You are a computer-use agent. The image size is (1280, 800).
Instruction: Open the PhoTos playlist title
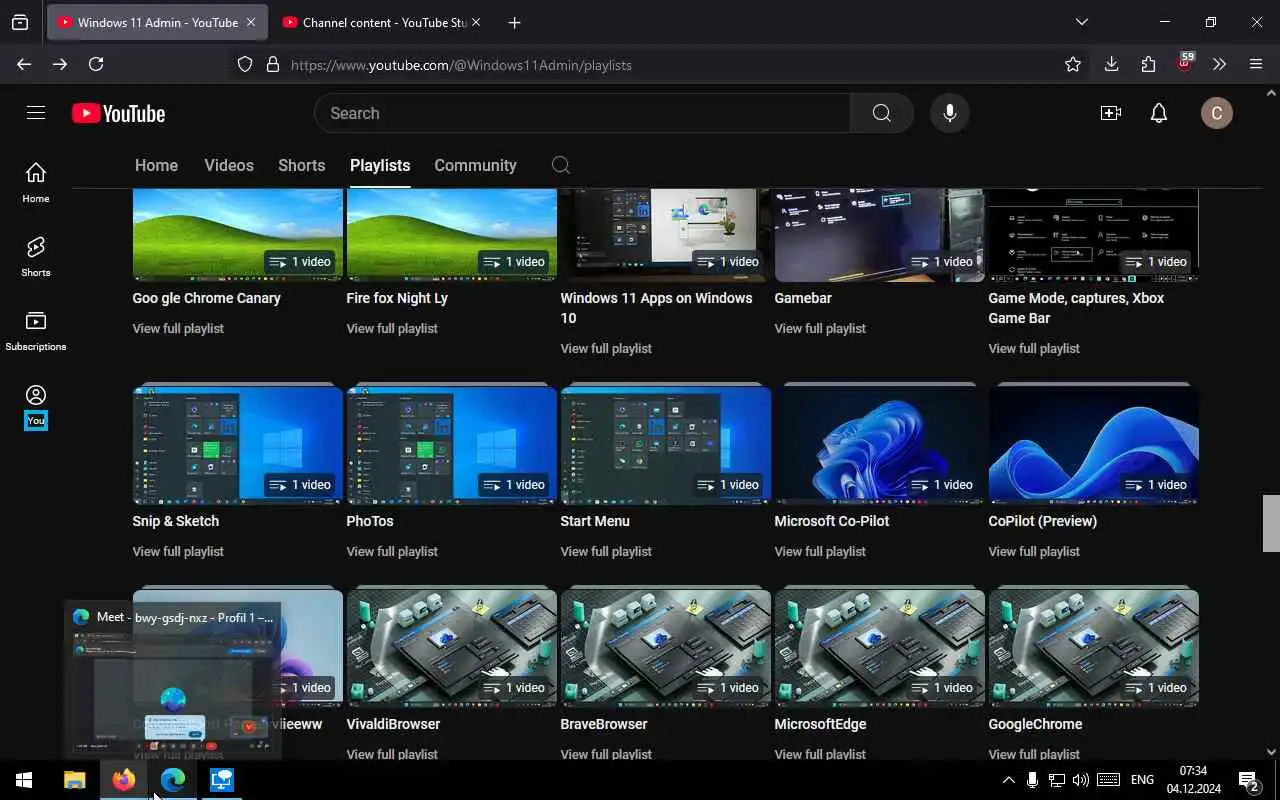pos(370,521)
